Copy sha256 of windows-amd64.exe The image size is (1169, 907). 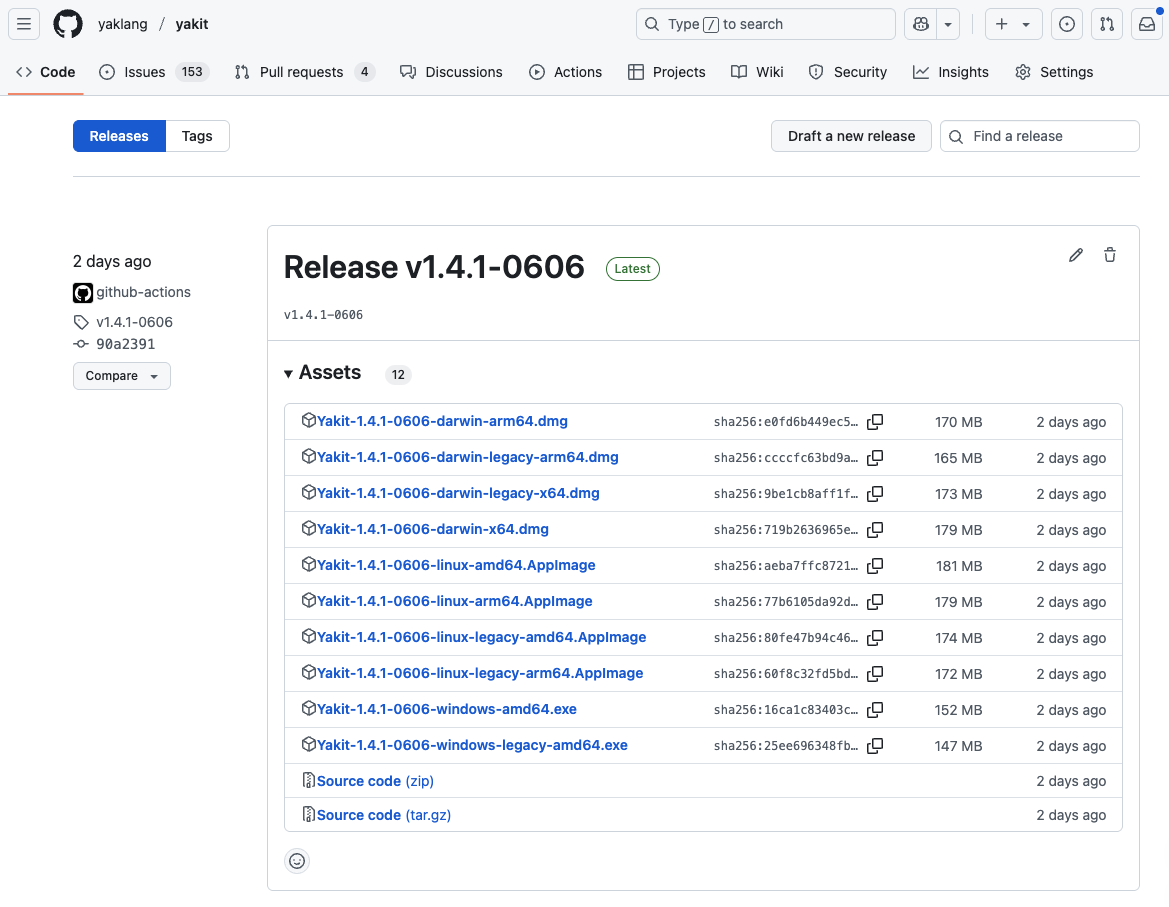click(x=875, y=710)
